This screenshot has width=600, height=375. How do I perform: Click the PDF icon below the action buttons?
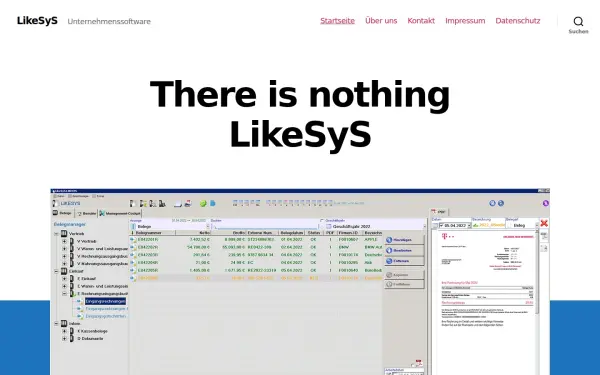pos(418,362)
